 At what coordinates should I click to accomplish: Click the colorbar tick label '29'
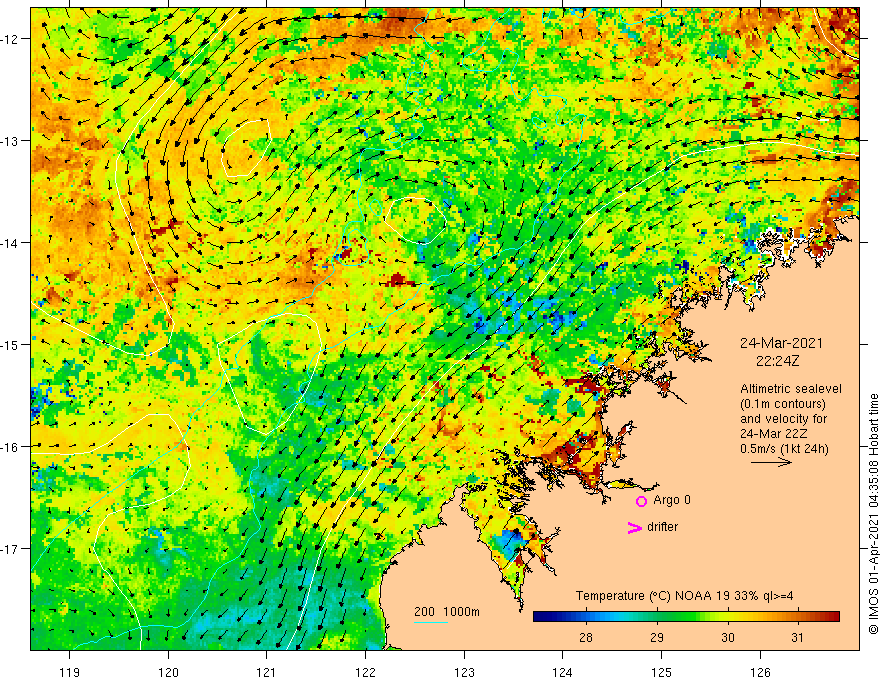coord(657,637)
